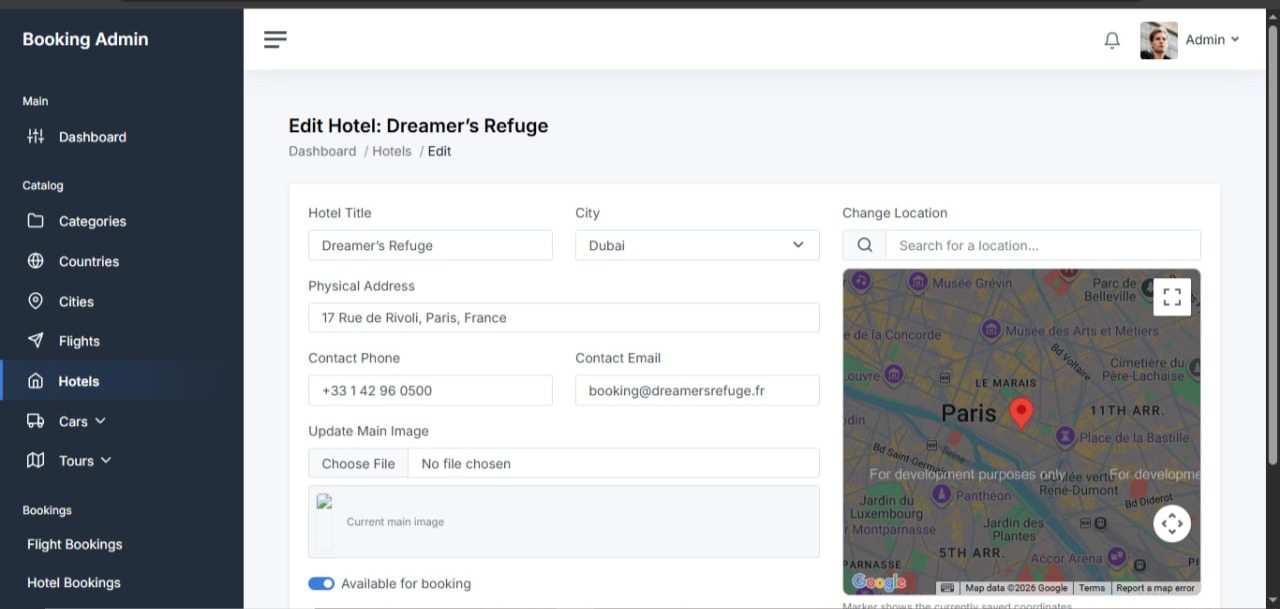Viewport: 1280px width, 609px height.
Task: Click the Dashboard breadcrumb link
Action: pyautogui.click(x=322, y=151)
